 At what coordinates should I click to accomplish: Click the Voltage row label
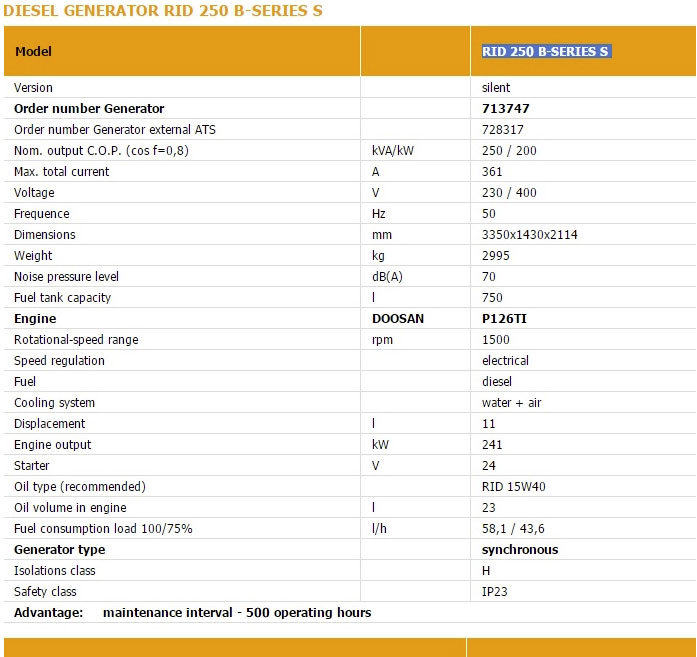34,192
